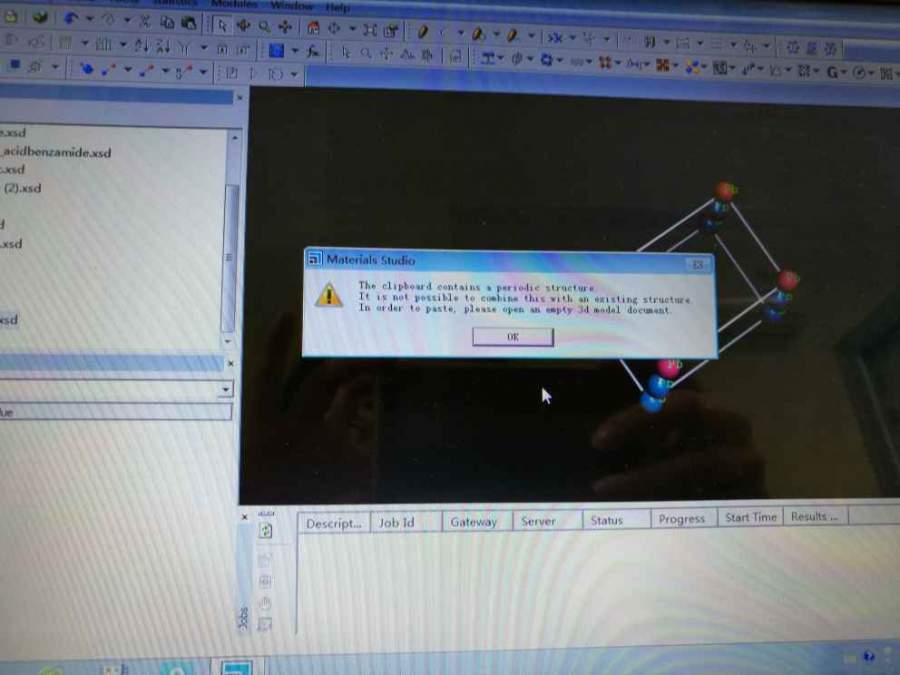Open the GULP G module icon
900x675 pixels.
tap(832, 72)
